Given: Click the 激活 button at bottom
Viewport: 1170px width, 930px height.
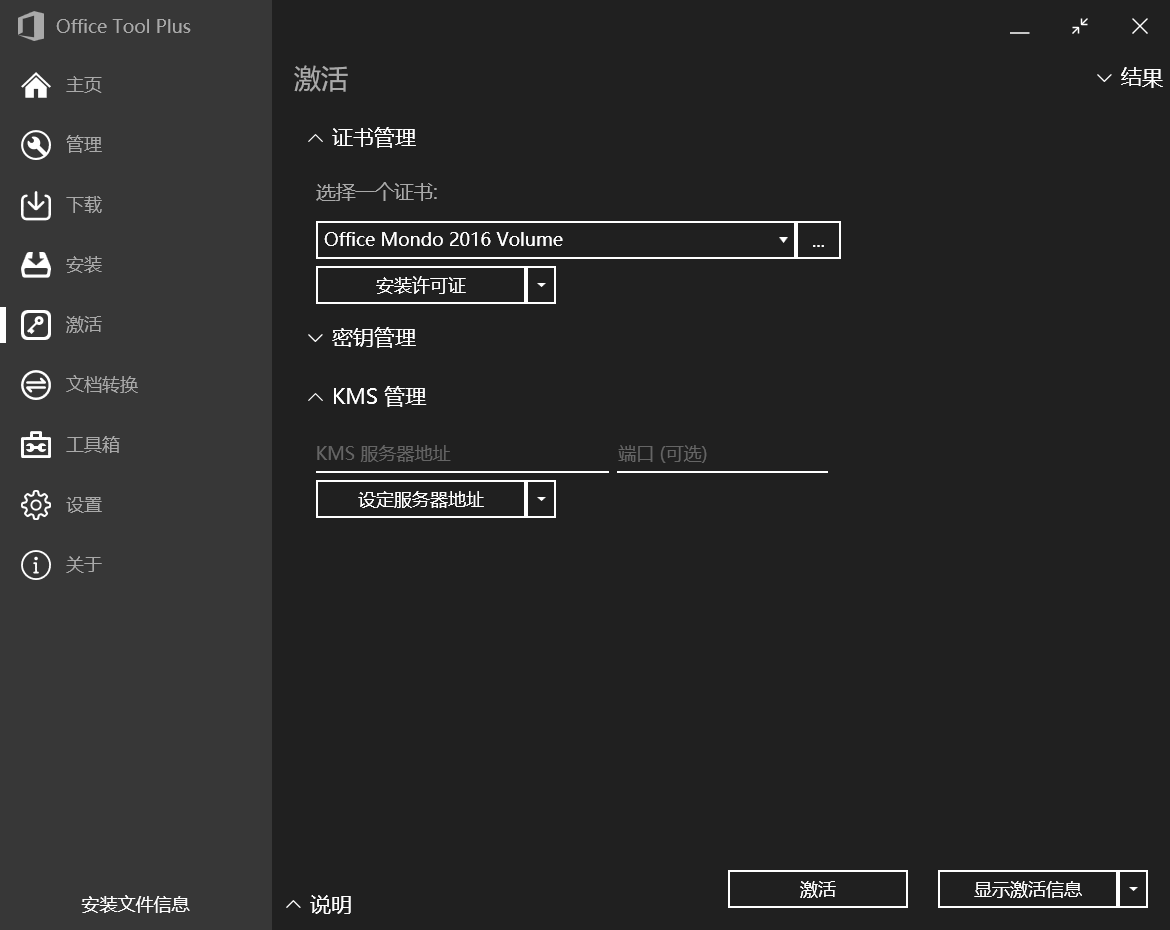Looking at the screenshot, I should click(x=818, y=889).
